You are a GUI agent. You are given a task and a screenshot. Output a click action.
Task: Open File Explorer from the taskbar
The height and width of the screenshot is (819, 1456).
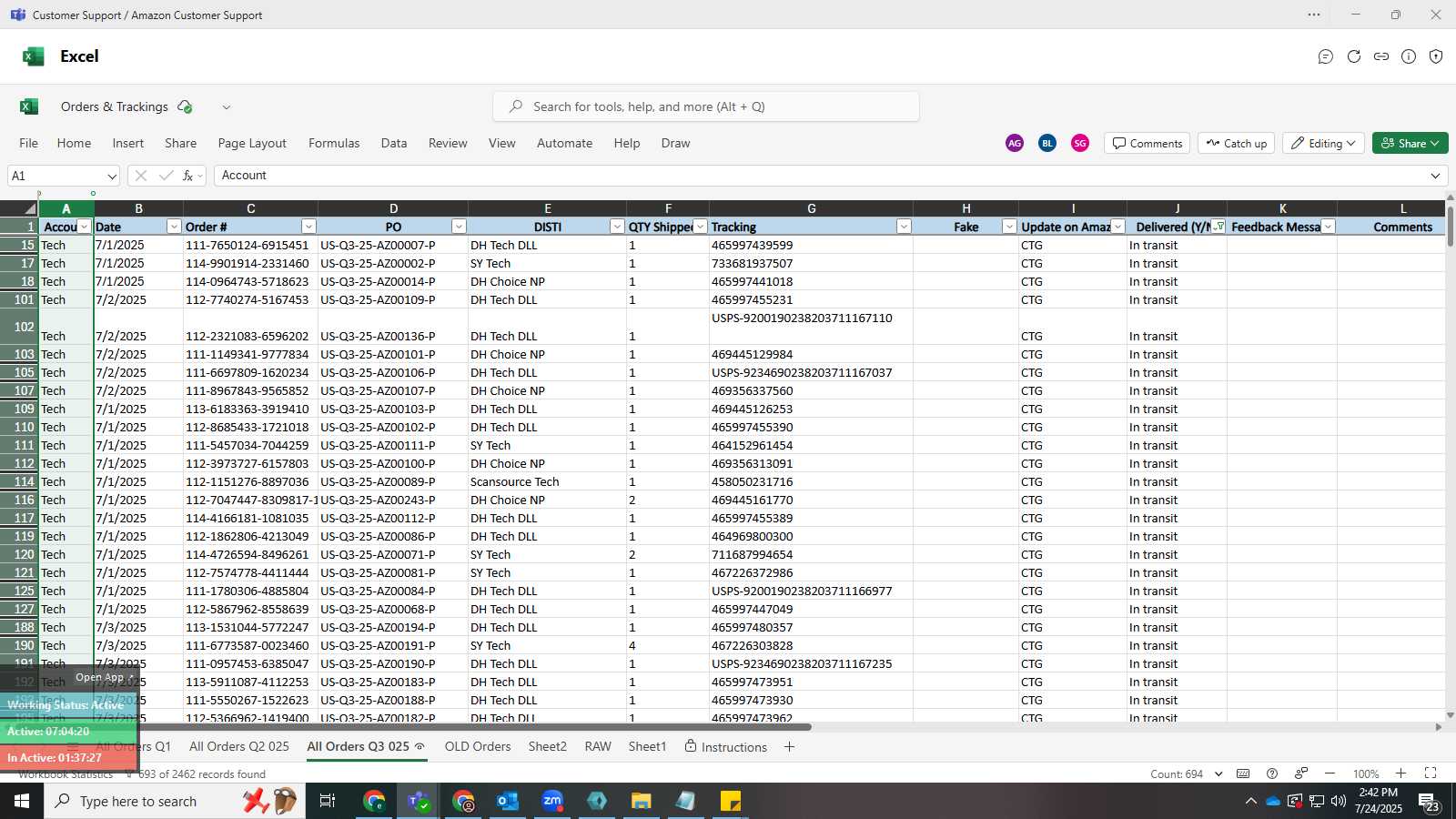(642, 801)
